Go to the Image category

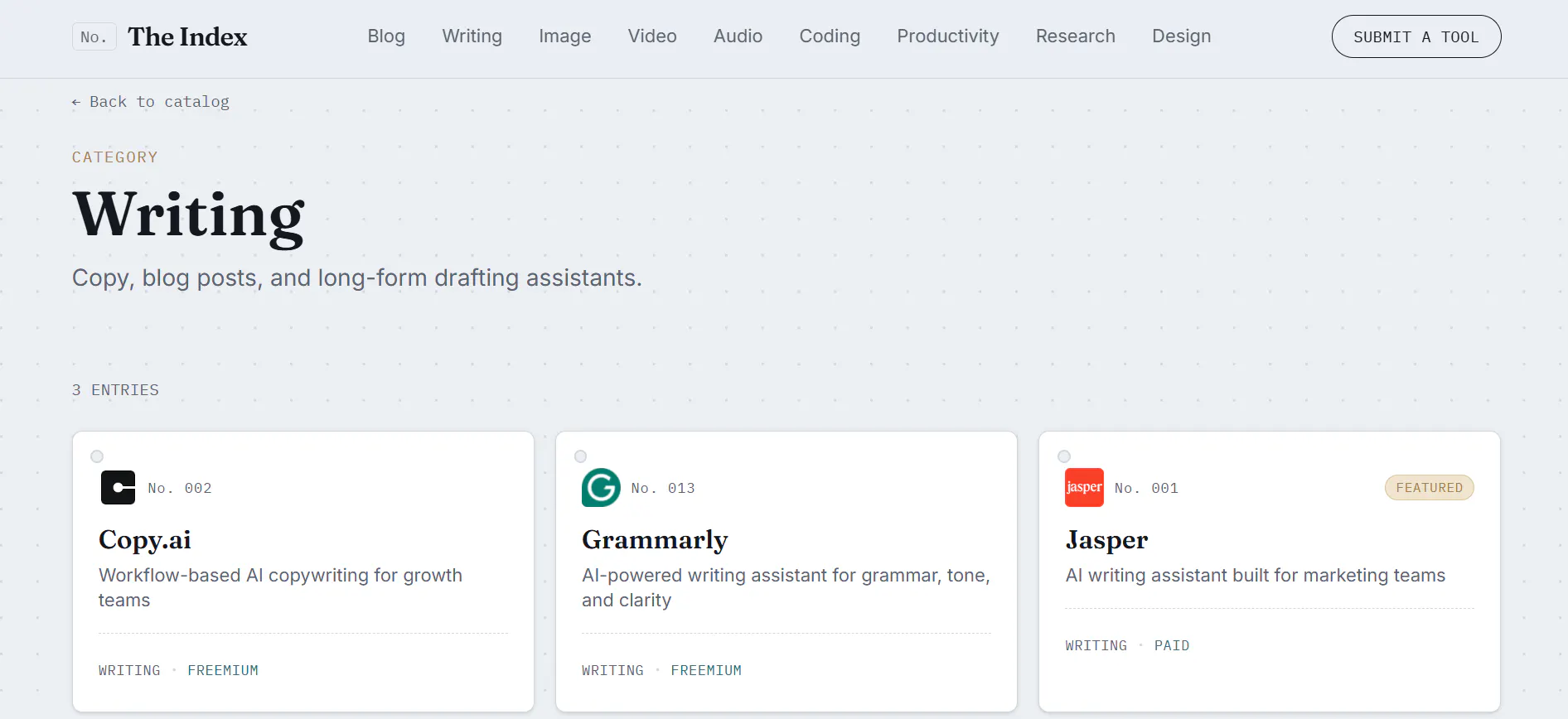(564, 36)
